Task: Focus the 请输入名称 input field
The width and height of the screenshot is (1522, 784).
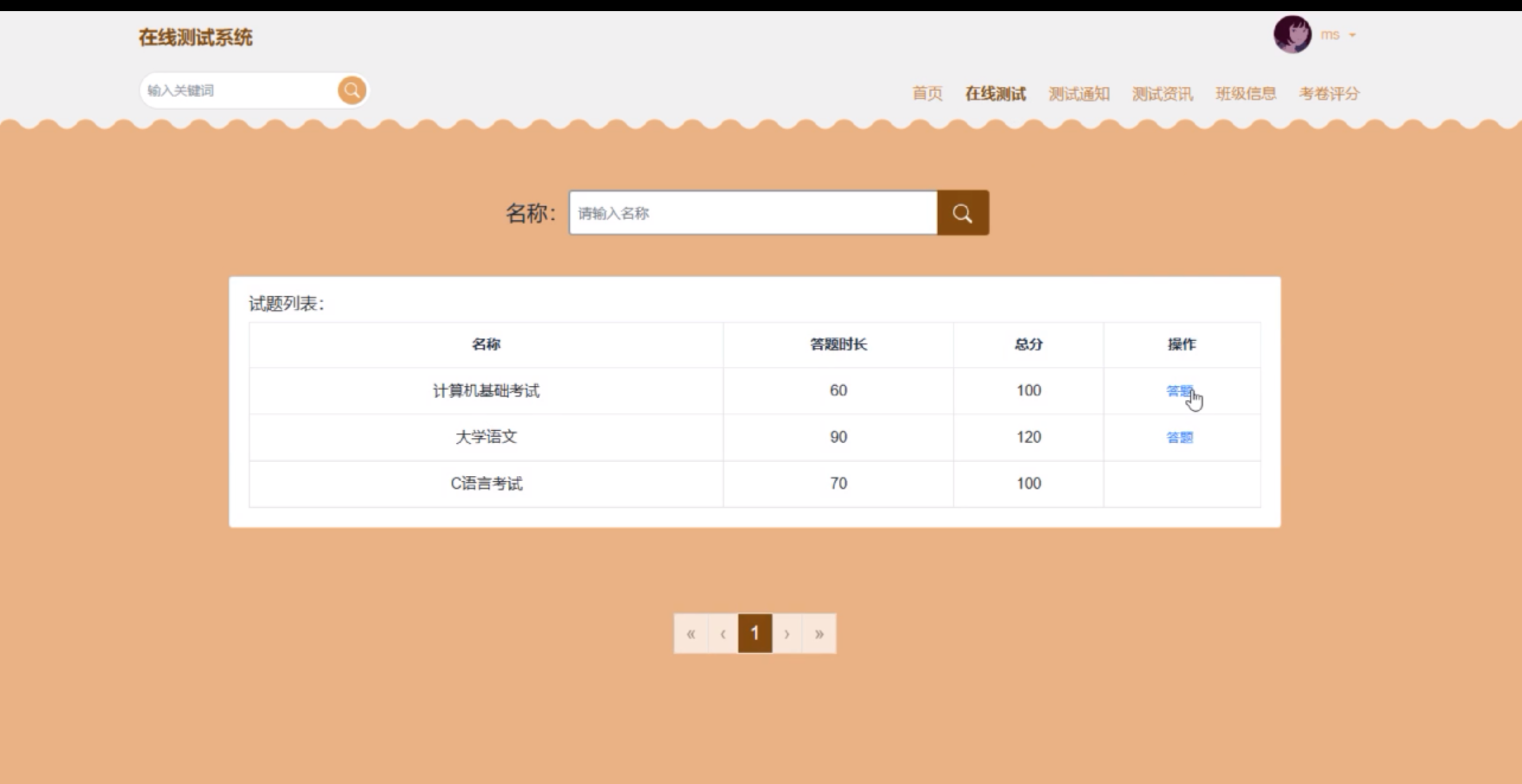Action: (x=753, y=213)
